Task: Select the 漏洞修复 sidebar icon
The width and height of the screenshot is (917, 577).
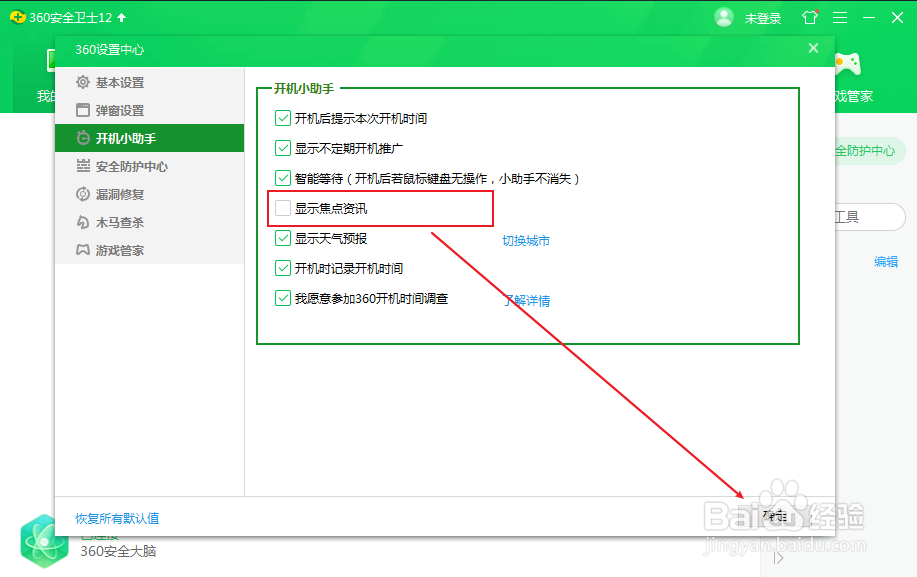Action: tap(83, 194)
